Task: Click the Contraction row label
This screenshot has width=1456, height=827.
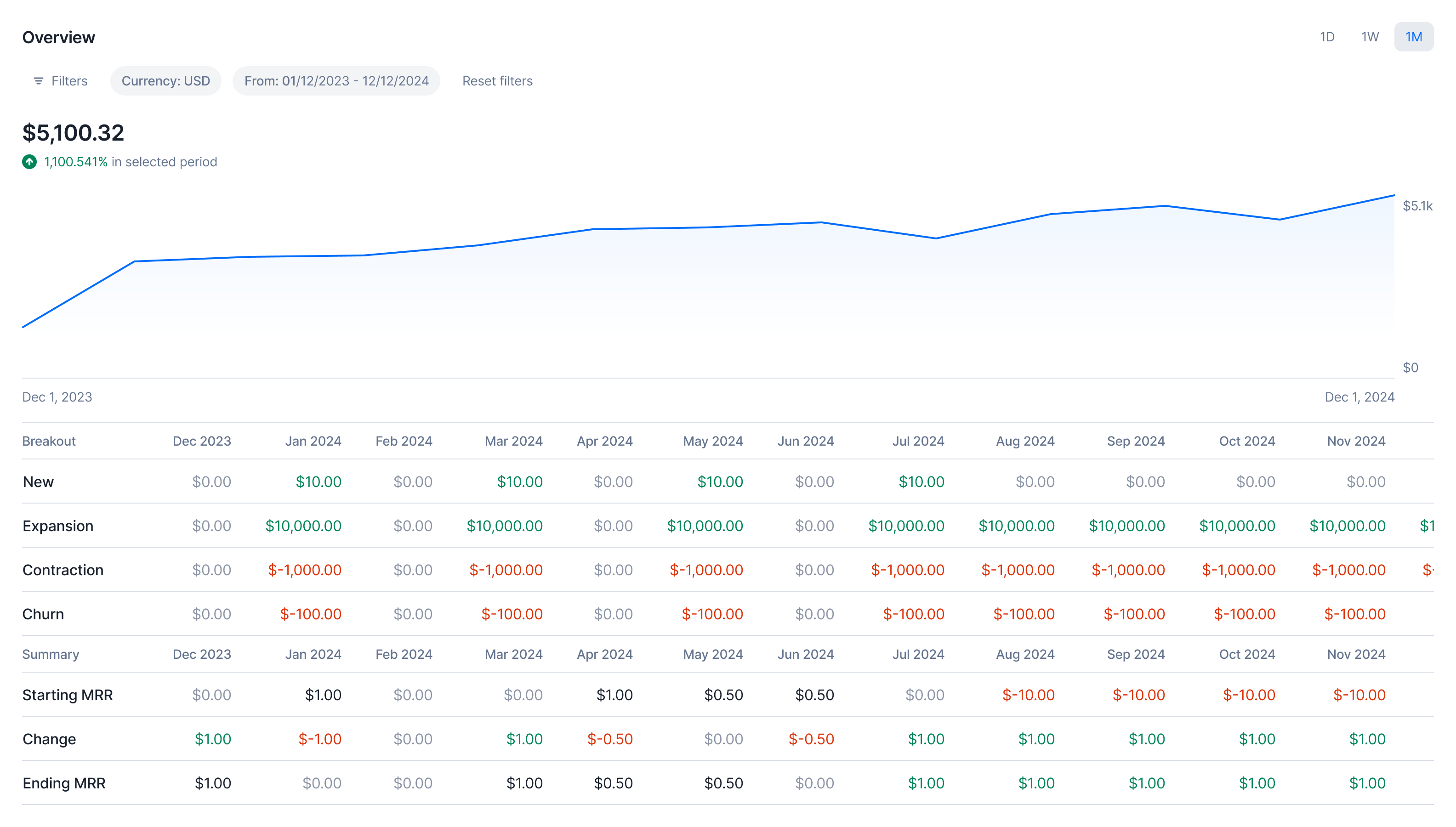Action: click(x=63, y=570)
